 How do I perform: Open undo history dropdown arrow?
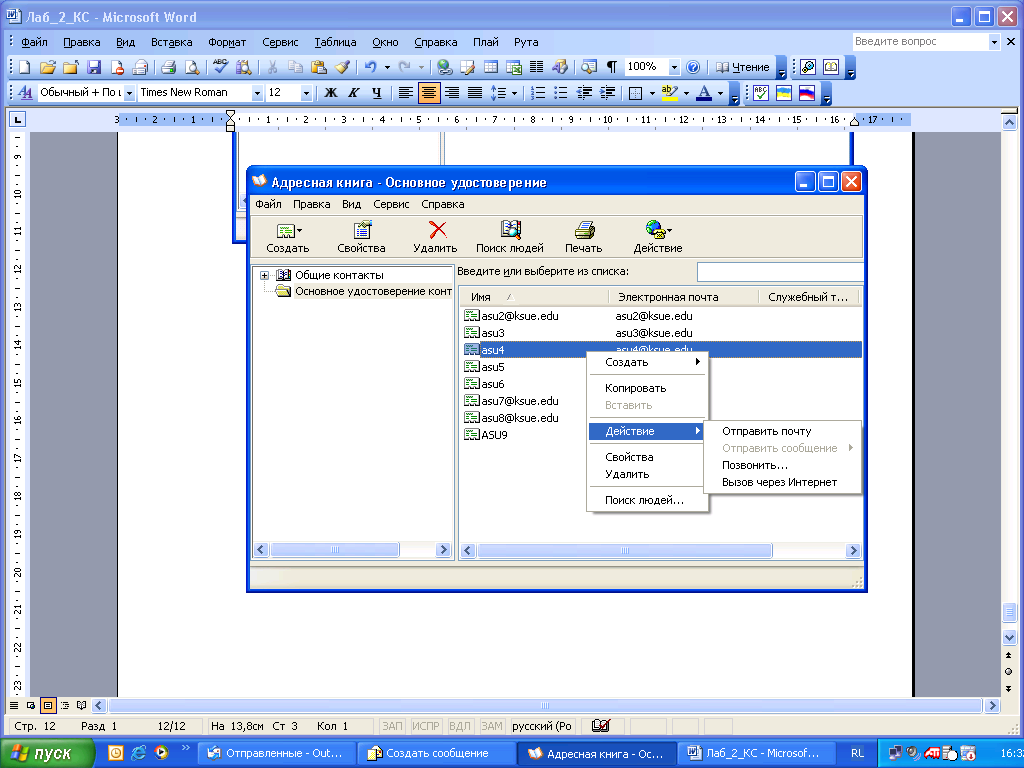click(387, 67)
